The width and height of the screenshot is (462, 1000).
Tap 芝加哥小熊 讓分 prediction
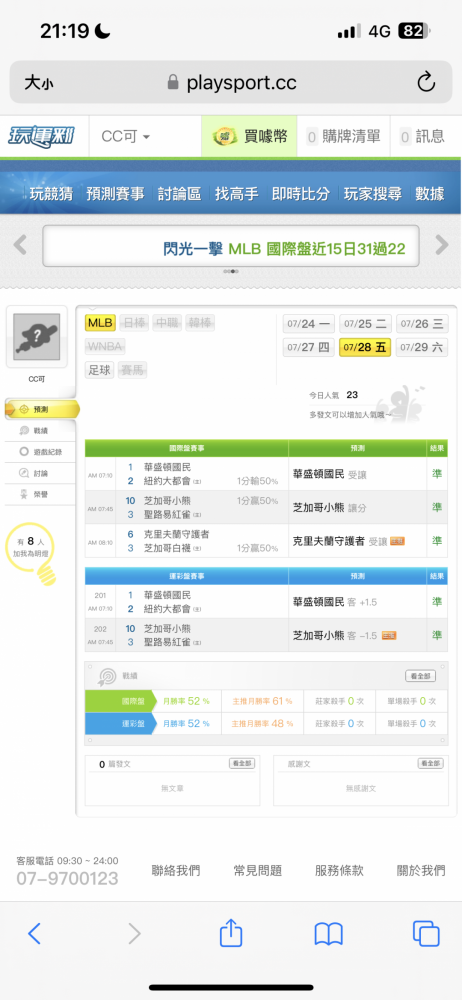[x=329, y=508]
